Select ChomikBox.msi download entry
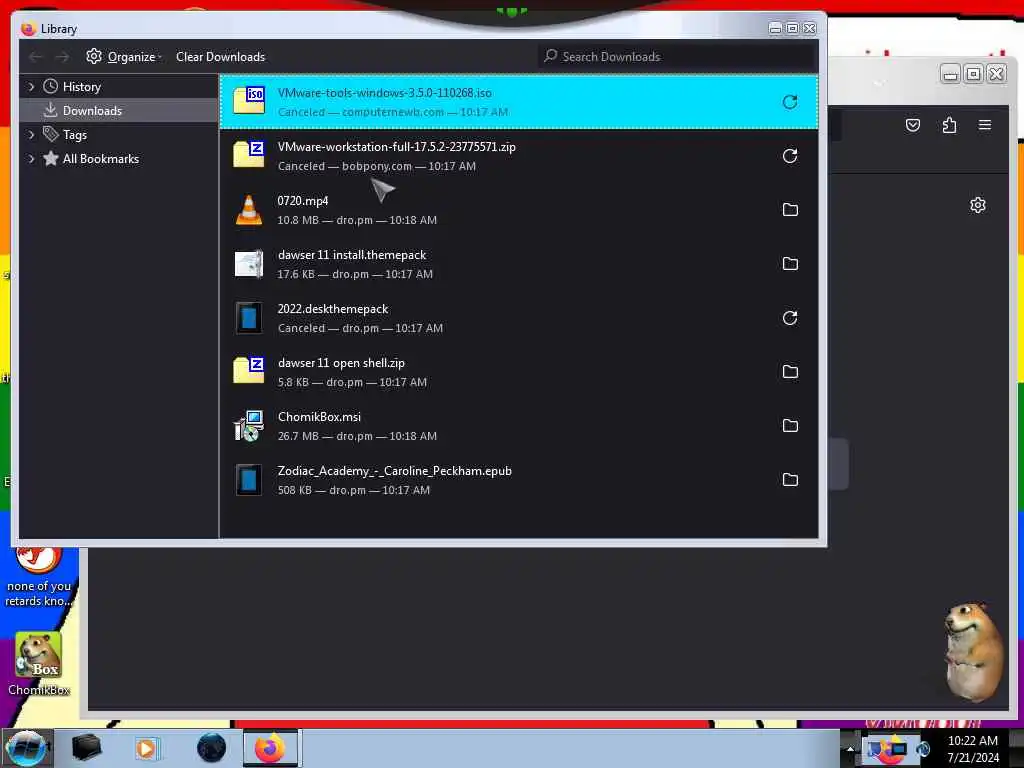 click(x=519, y=426)
